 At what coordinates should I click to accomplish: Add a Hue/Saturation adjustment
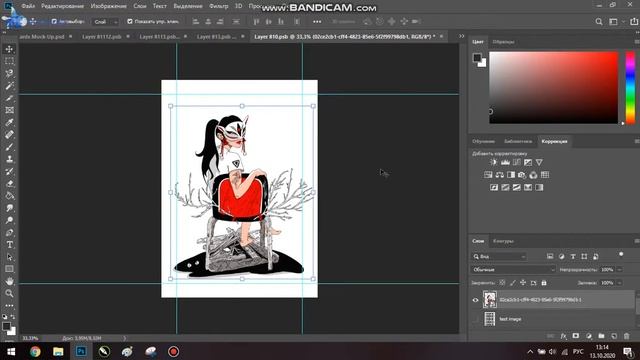(488, 175)
